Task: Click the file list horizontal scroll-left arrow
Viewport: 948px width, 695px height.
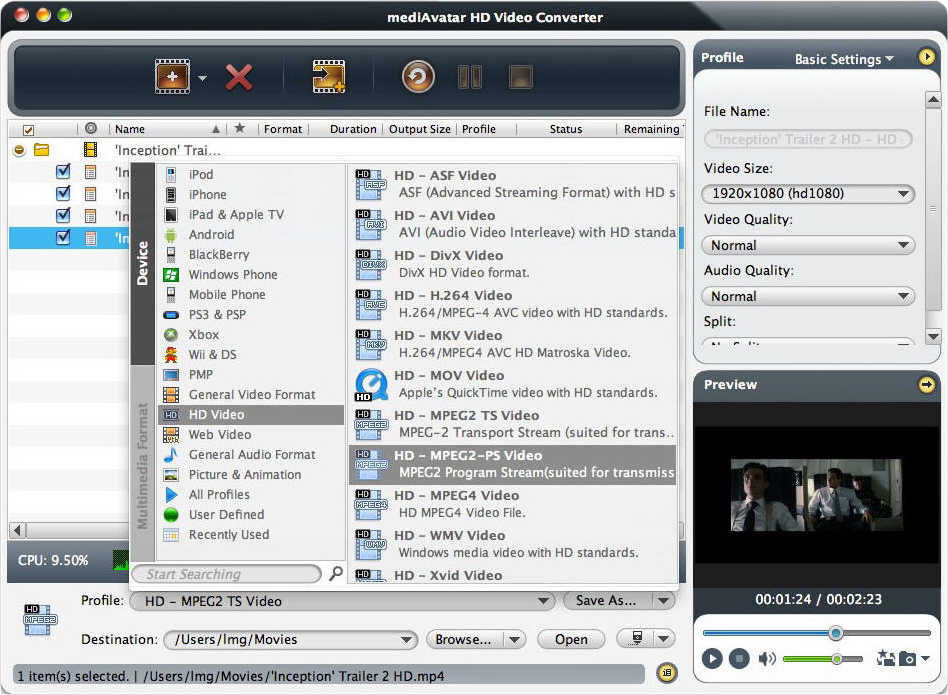Action: click(17, 531)
